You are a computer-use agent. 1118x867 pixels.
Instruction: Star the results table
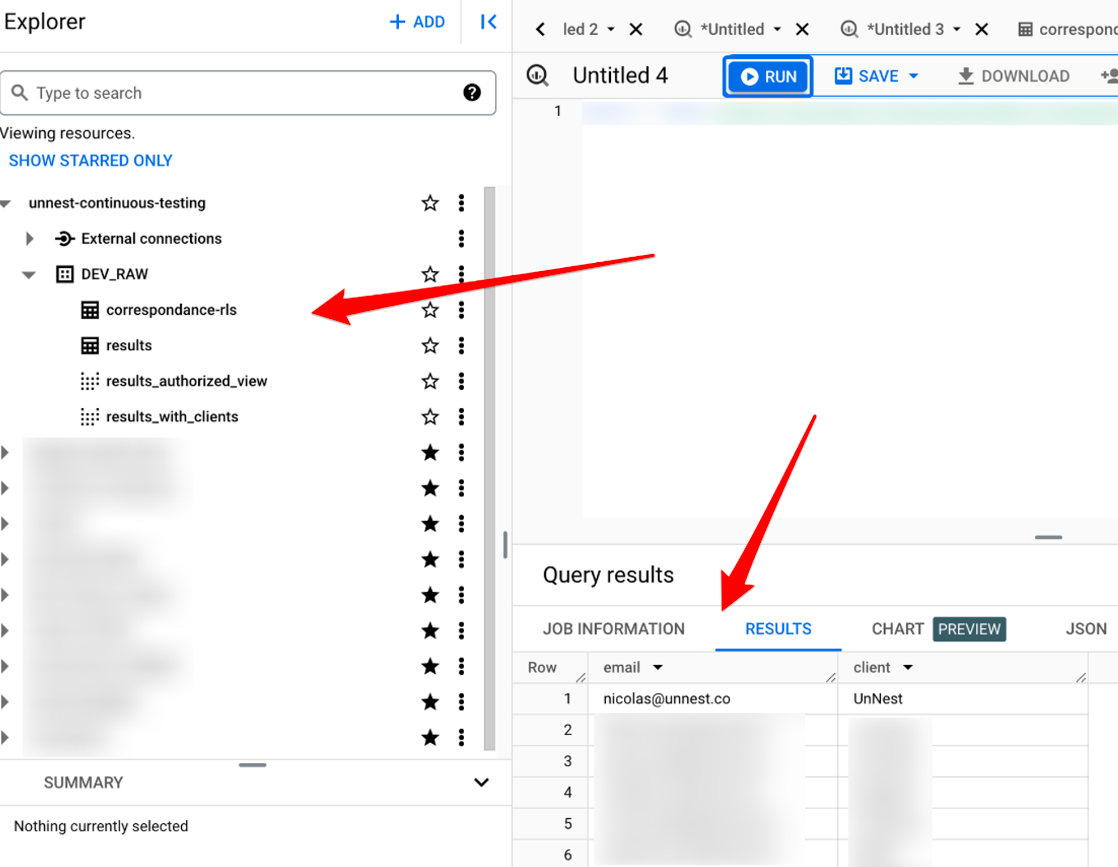click(x=430, y=346)
